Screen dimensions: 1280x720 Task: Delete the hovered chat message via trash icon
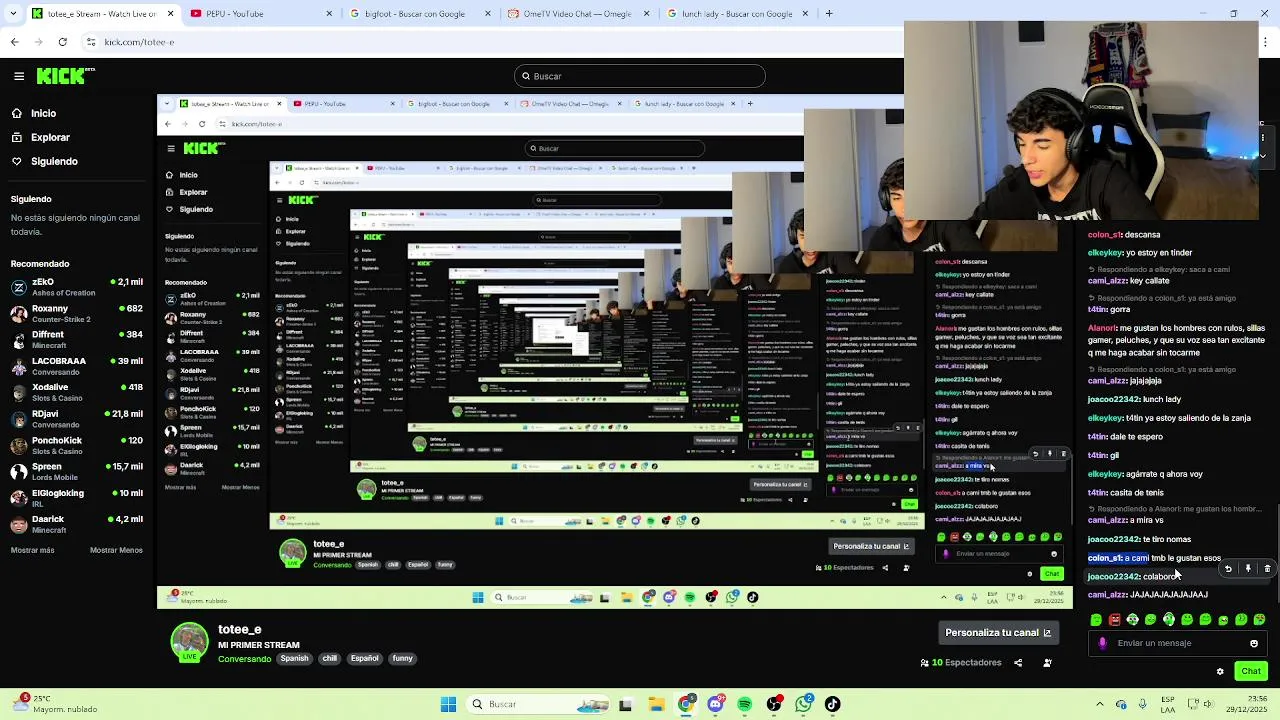pyautogui.click(x=1267, y=568)
